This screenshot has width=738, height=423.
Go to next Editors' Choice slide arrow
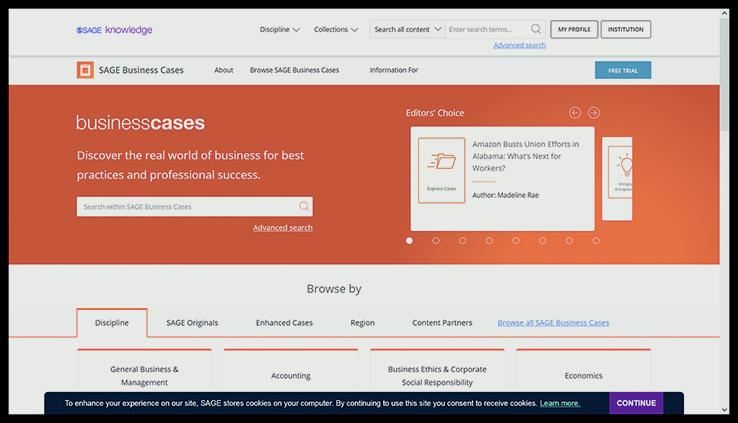pyautogui.click(x=594, y=112)
